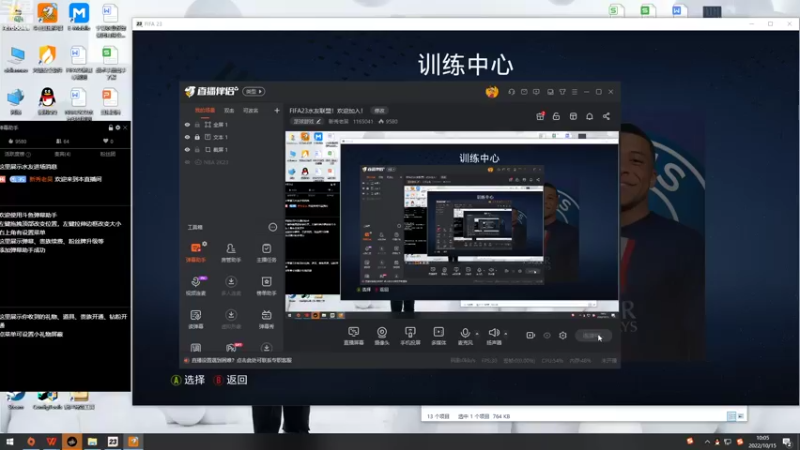800x450 pixels.
Task: Open 活跃度榜 tab in 弹幕助手 panel
Action: tap(18, 154)
